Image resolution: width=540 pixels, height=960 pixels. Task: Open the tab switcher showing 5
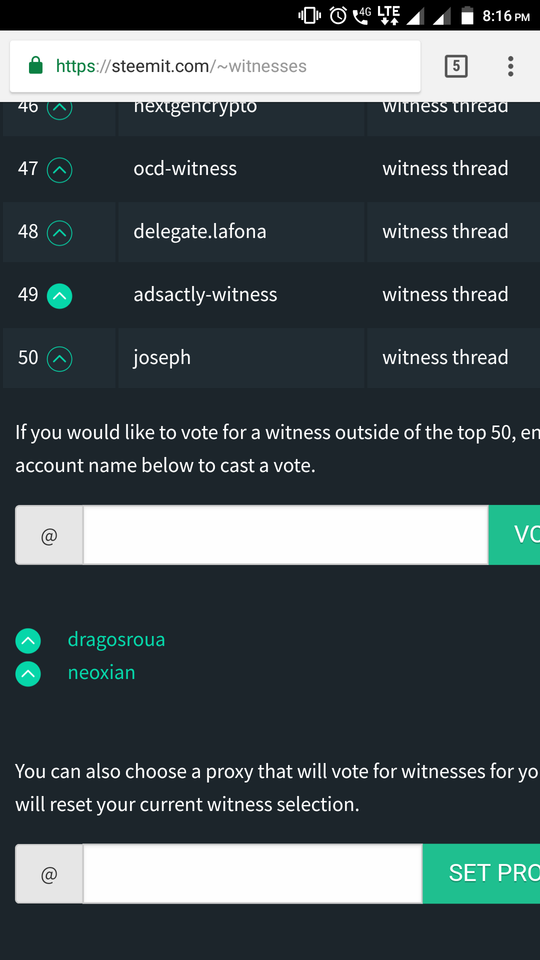(456, 66)
